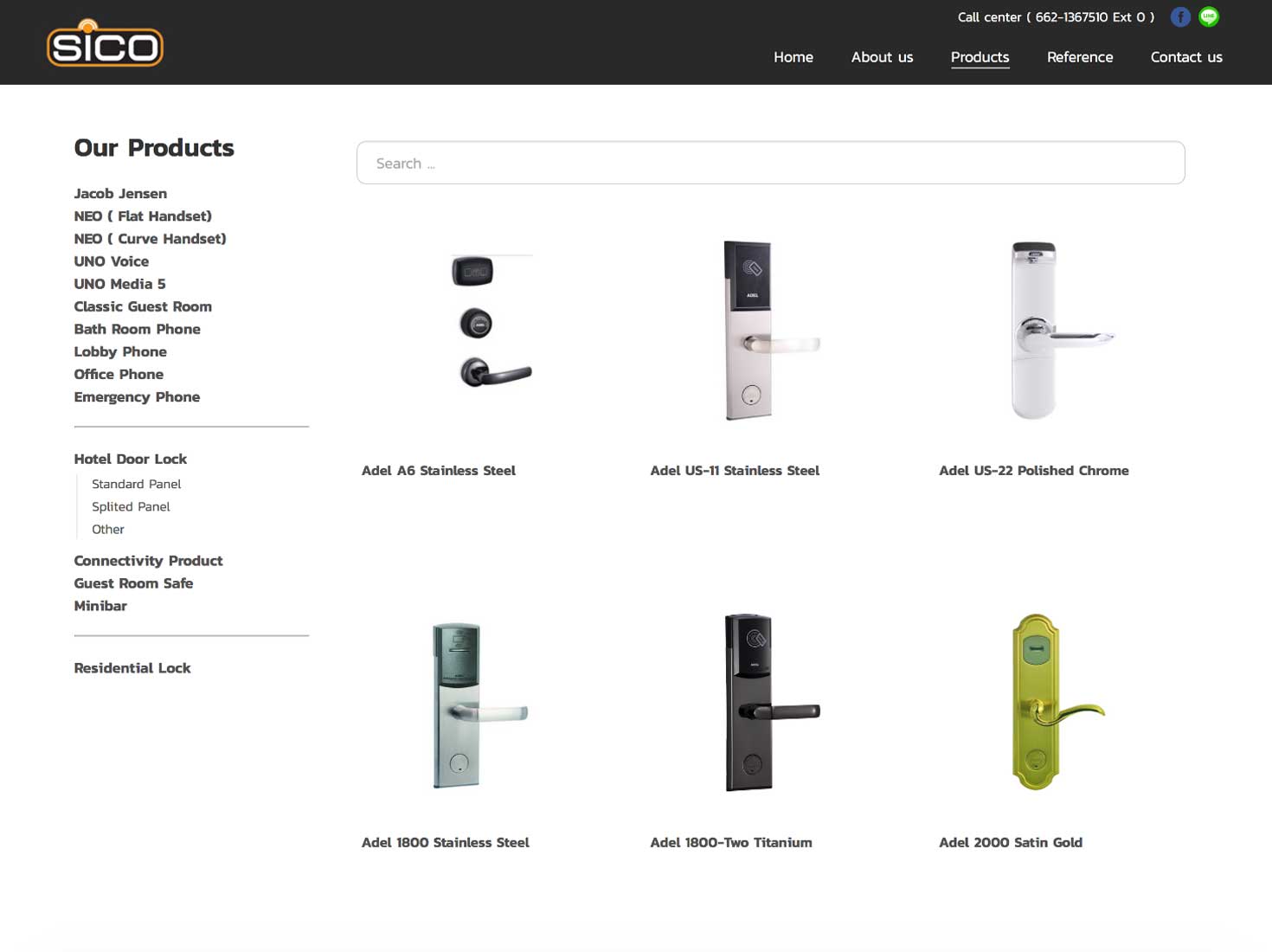Open Office Phone category

click(119, 374)
